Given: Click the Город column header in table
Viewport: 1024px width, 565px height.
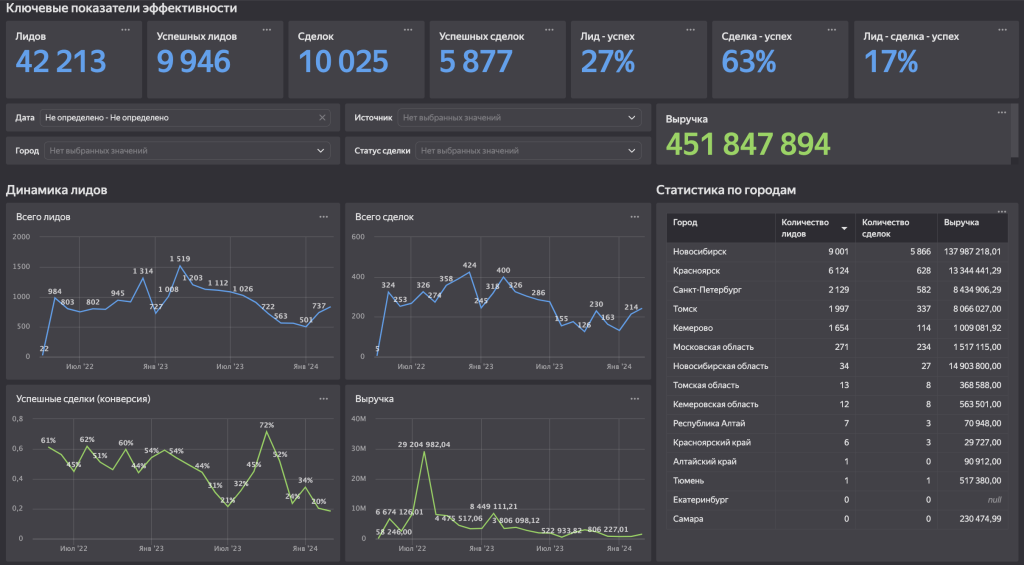Looking at the screenshot, I should pos(686,222).
